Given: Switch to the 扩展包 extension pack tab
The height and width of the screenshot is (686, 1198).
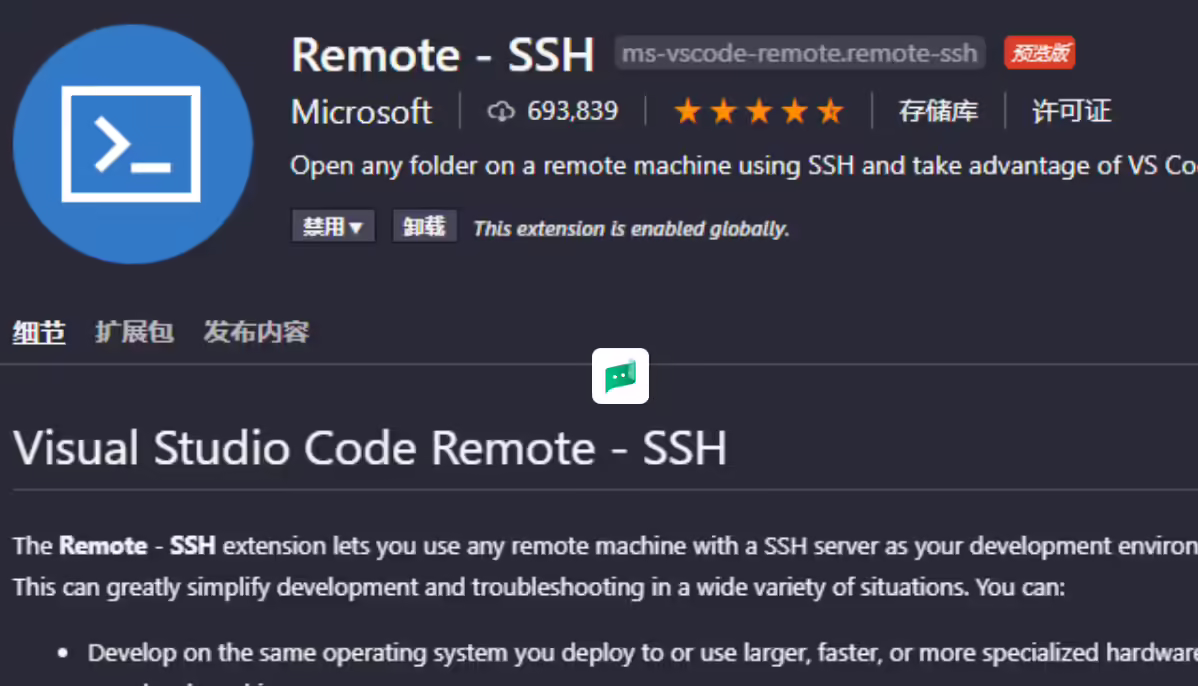Looking at the screenshot, I should coord(134,332).
